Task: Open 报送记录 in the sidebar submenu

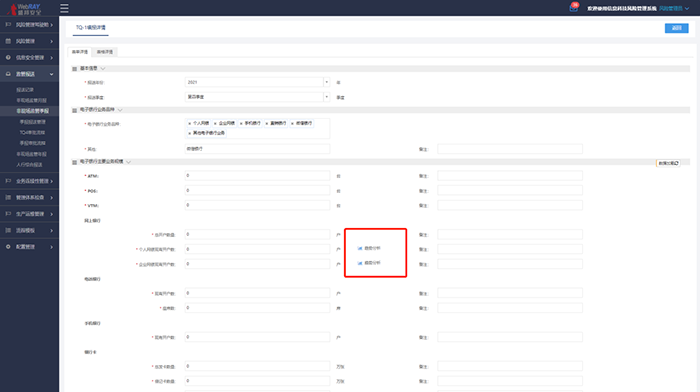Action: tap(25, 90)
